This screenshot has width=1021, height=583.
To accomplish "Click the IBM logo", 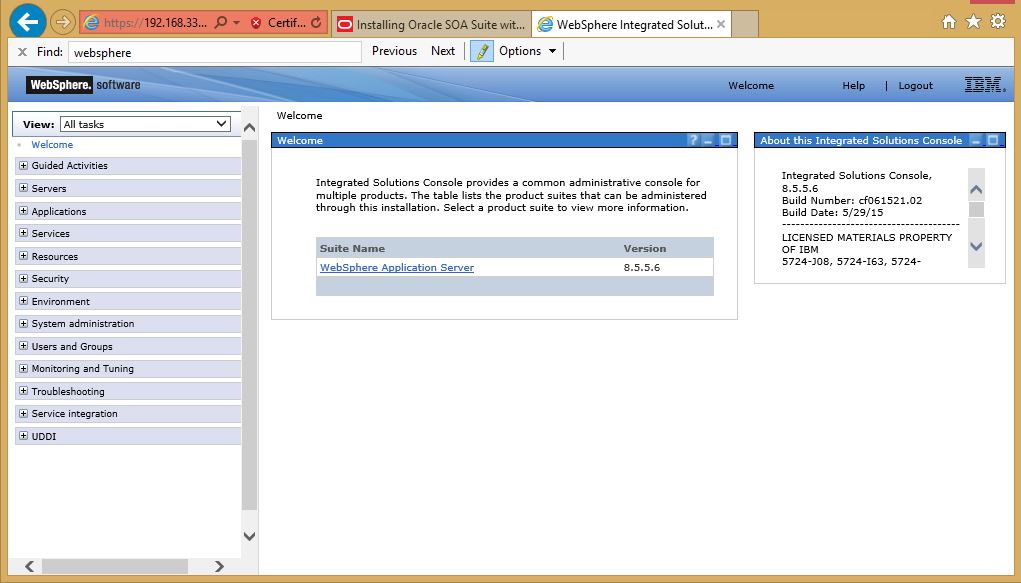I will point(984,85).
